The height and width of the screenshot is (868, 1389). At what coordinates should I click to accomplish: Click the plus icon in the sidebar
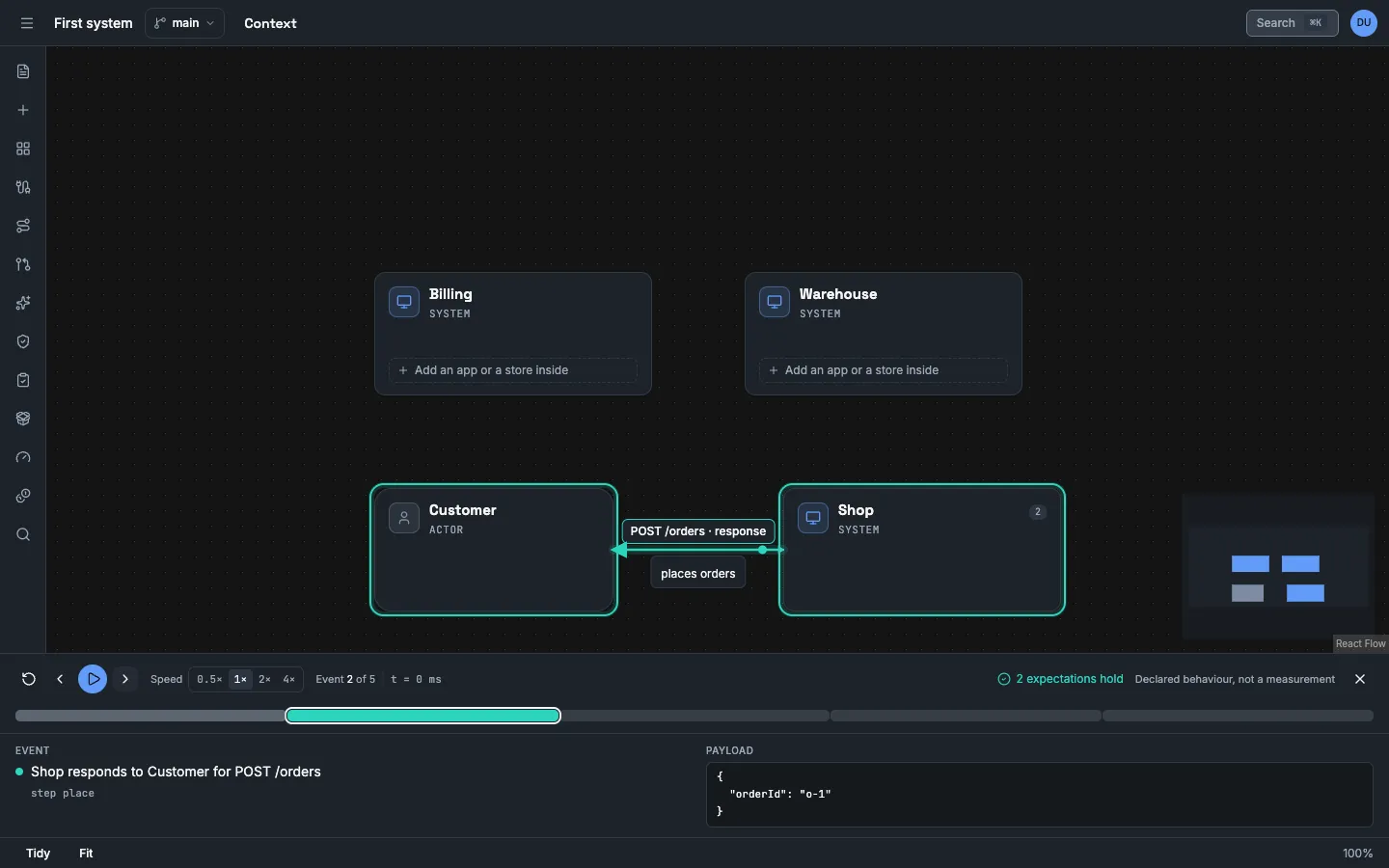click(23, 110)
